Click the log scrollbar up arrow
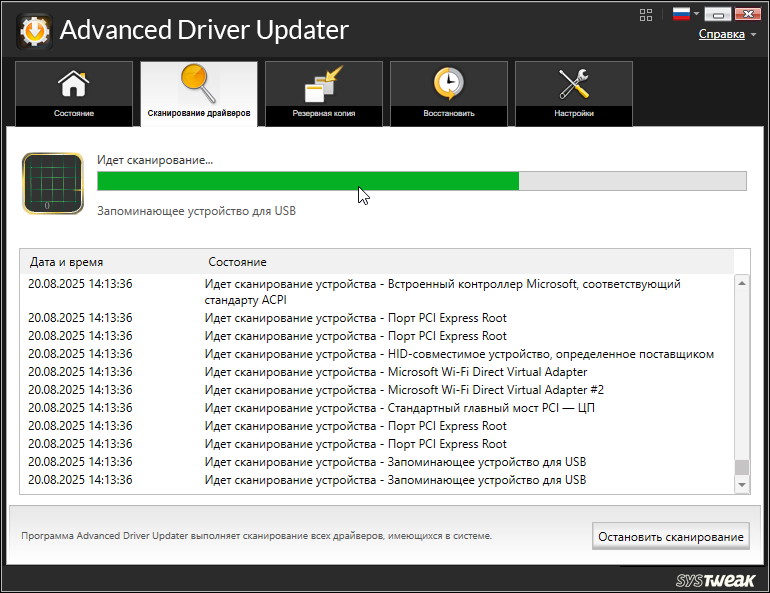The width and height of the screenshot is (770, 593). 742,283
